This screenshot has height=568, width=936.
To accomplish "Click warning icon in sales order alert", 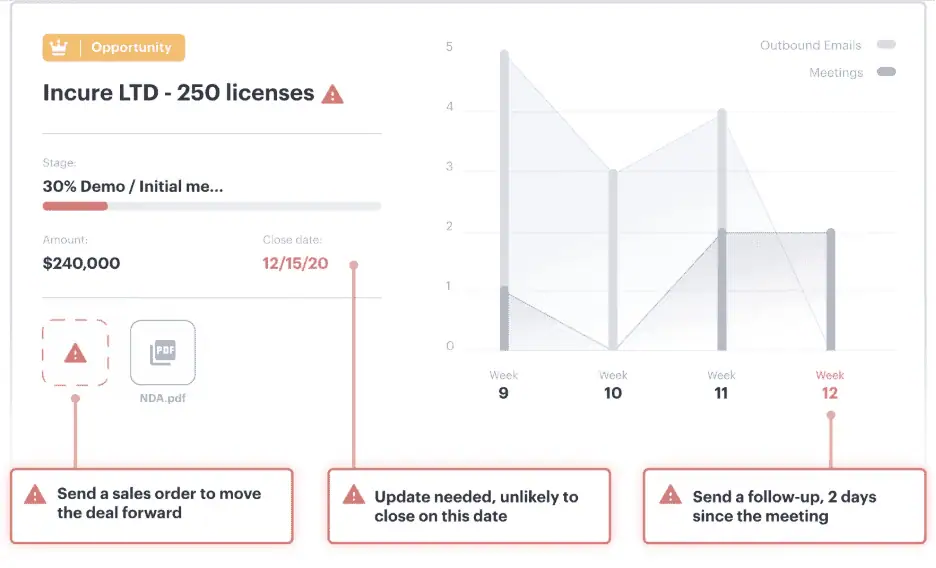I will pyautogui.click(x=35, y=495).
